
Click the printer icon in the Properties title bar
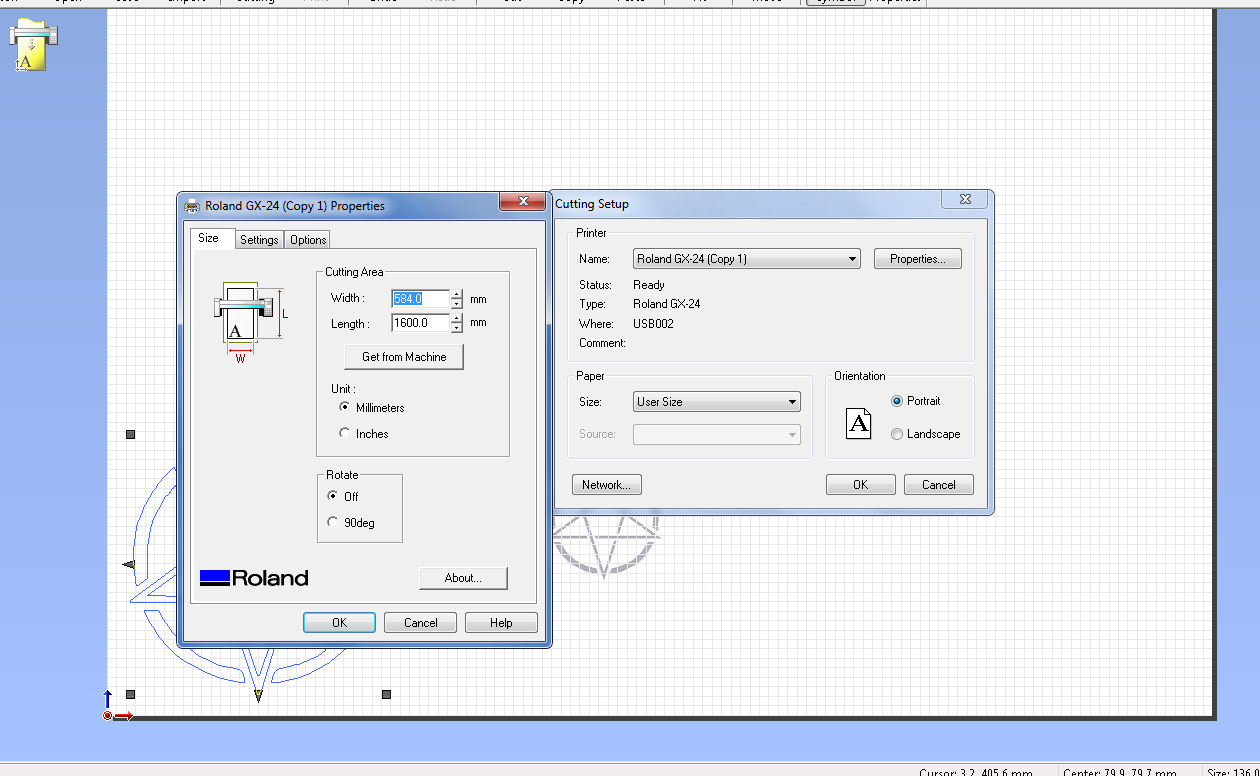[x=192, y=205]
